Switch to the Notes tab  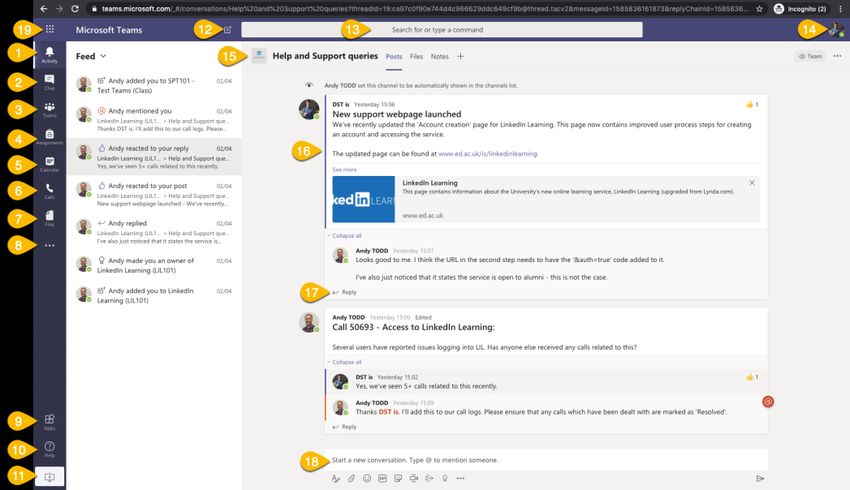coord(440,56)
